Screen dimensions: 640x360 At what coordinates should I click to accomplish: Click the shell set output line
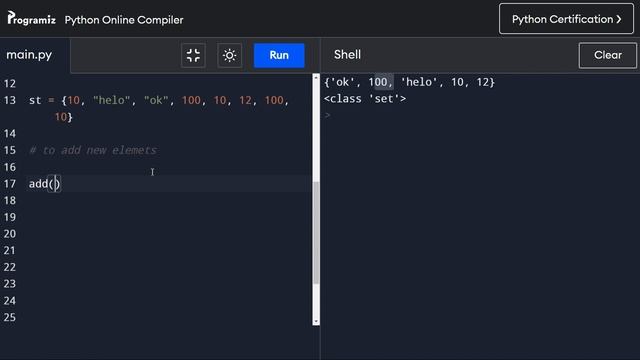409,82
